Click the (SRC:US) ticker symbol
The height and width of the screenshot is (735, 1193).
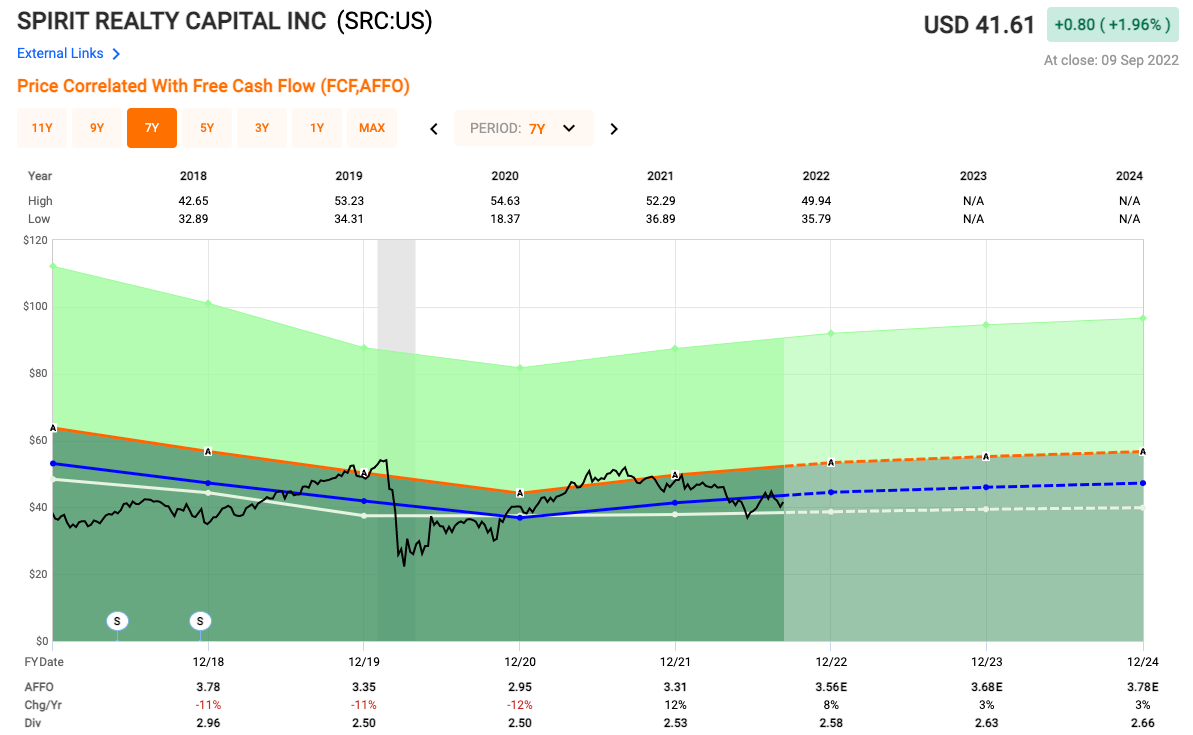tap(384, 21)
